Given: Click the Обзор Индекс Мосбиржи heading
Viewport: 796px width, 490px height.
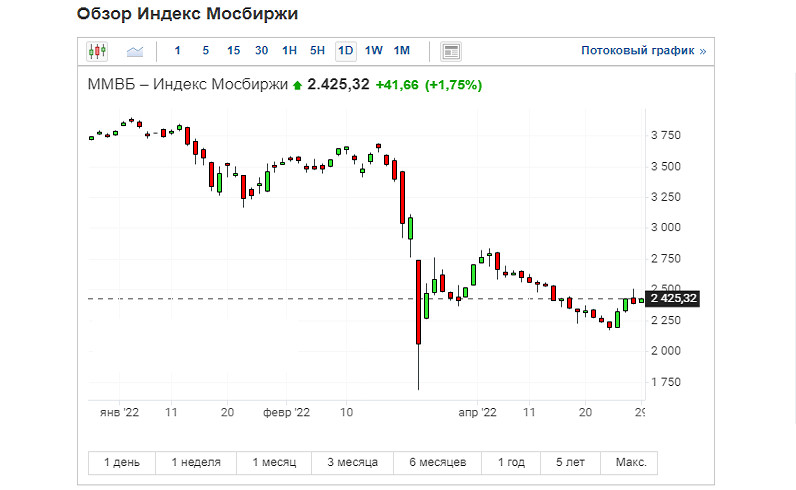Looking at the screenshot, I should [187, 14].
